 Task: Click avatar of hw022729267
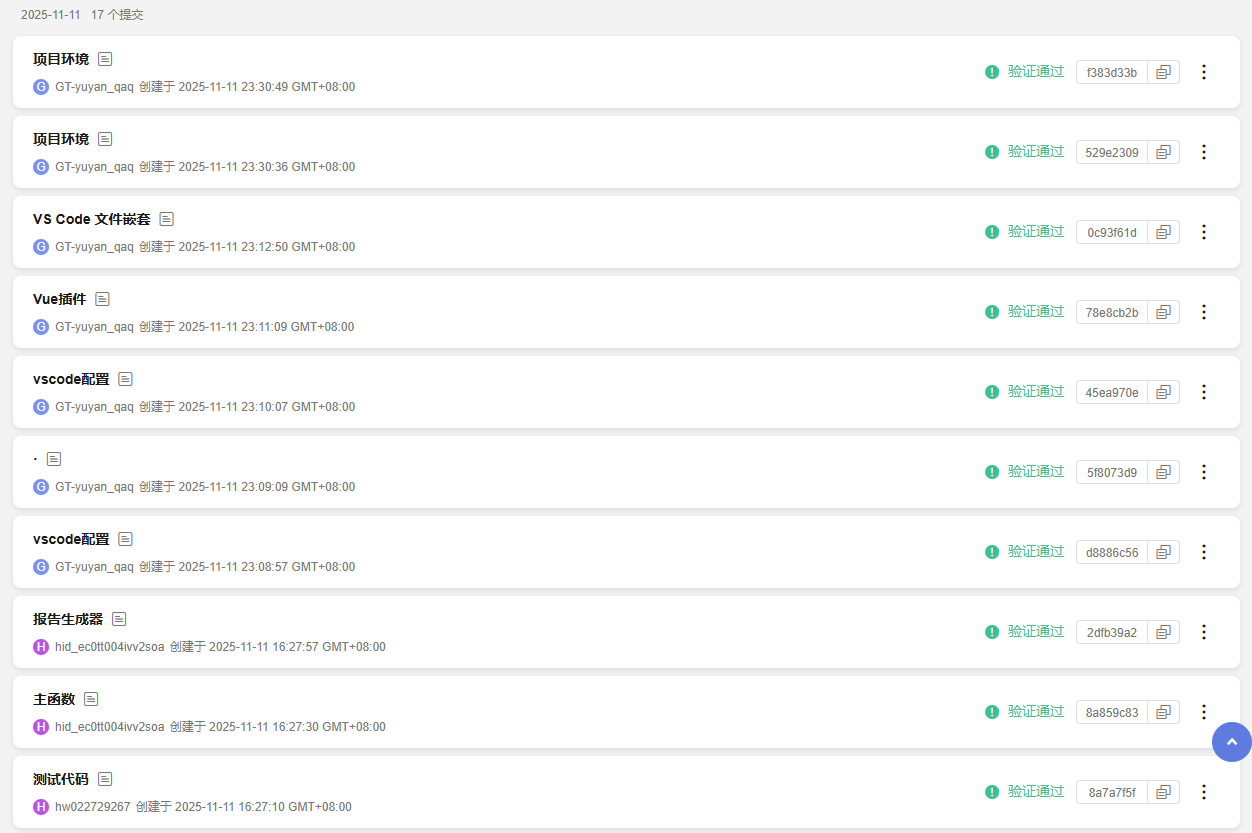click(41, 807)
